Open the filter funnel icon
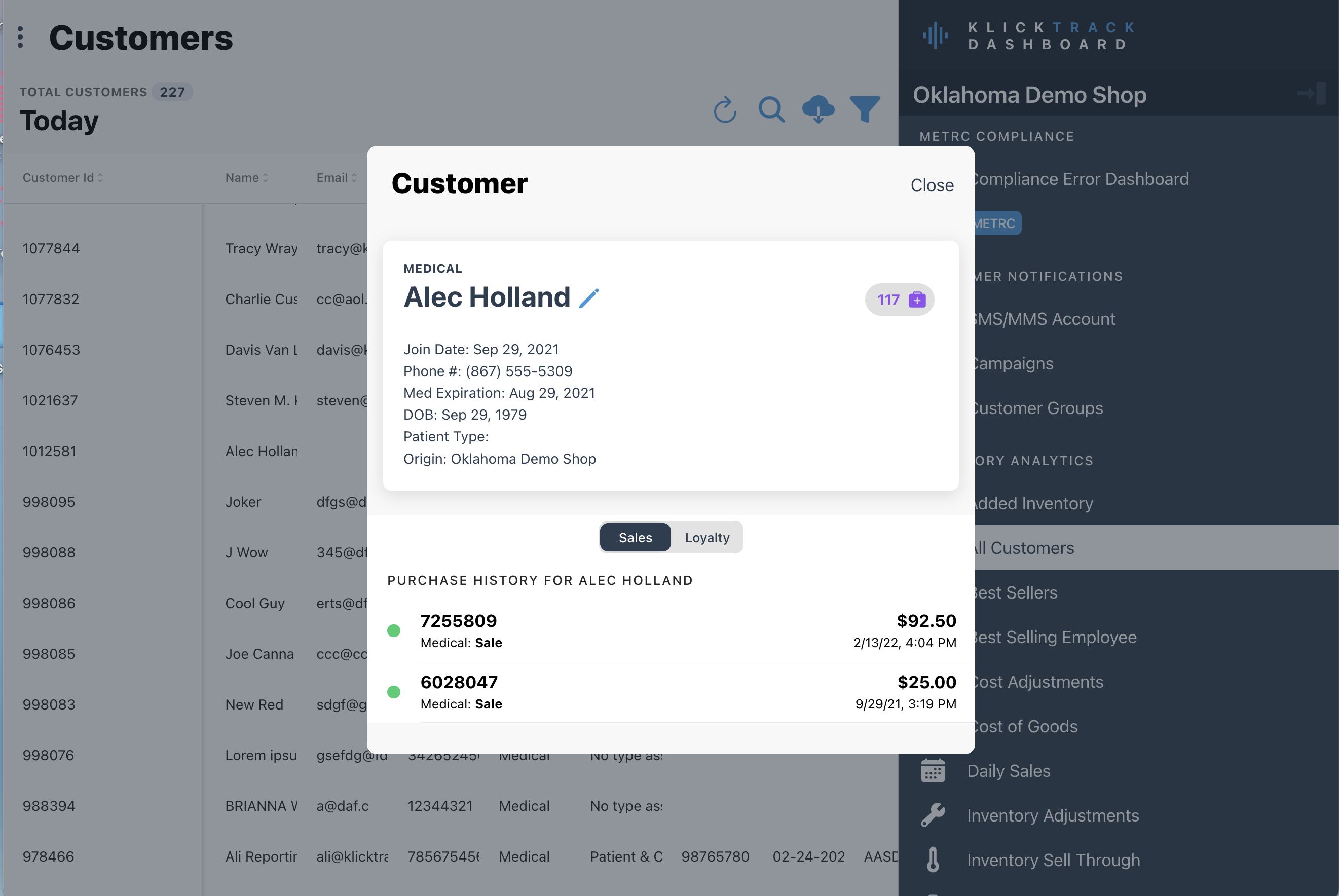1339x896 pixels. tap(864, 109)
